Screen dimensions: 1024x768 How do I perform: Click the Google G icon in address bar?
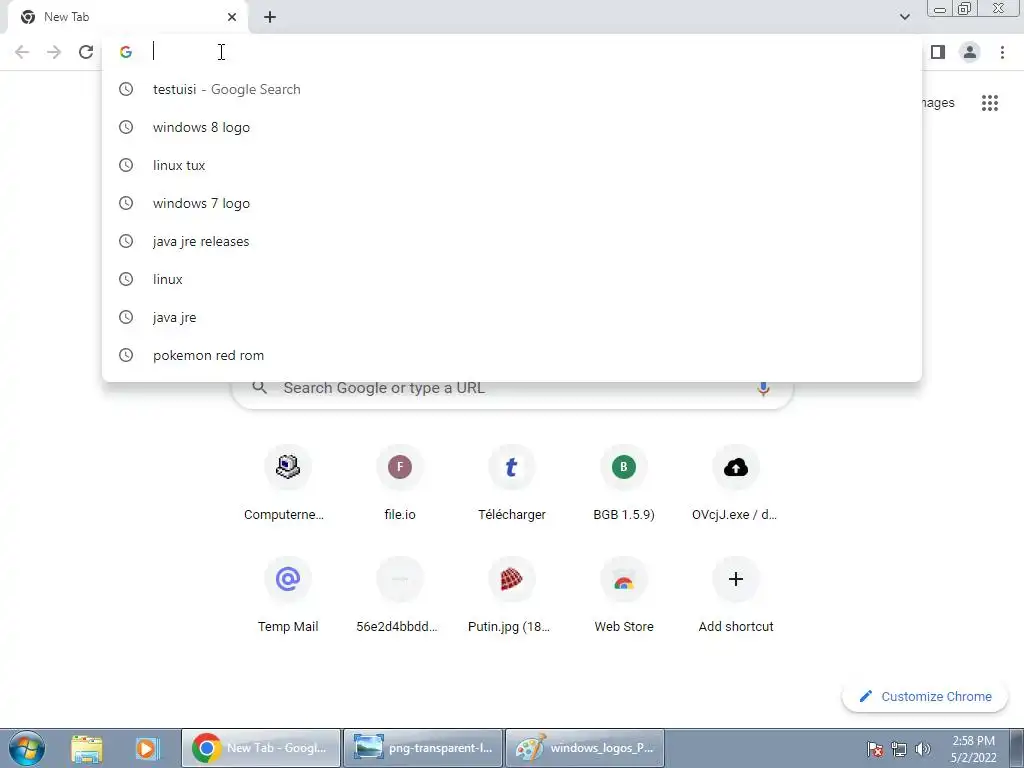click(x=126, y=52)
